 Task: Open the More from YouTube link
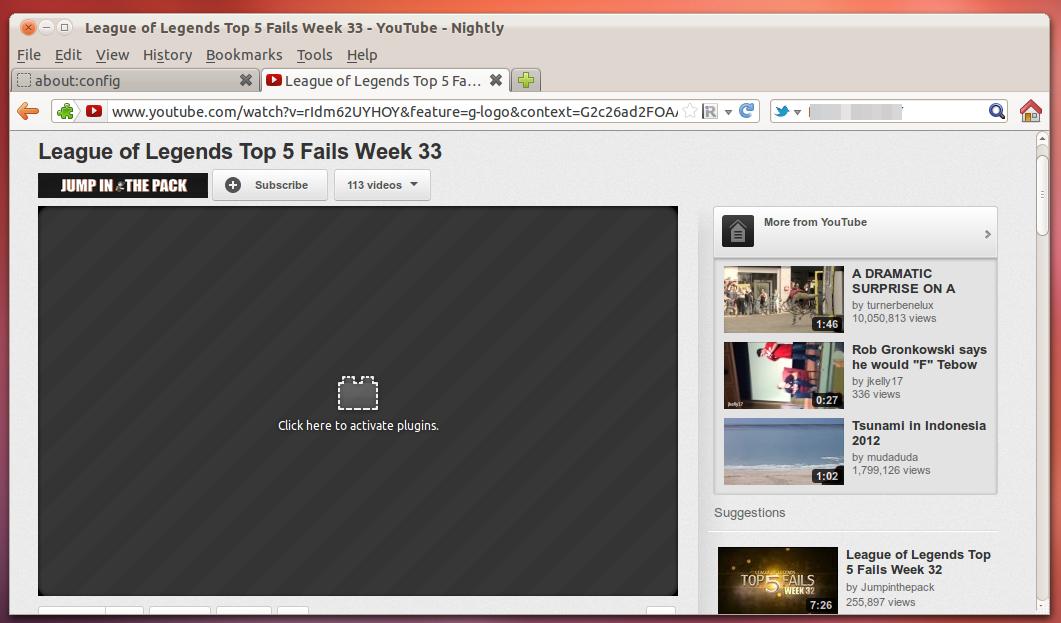click(815, 222)
